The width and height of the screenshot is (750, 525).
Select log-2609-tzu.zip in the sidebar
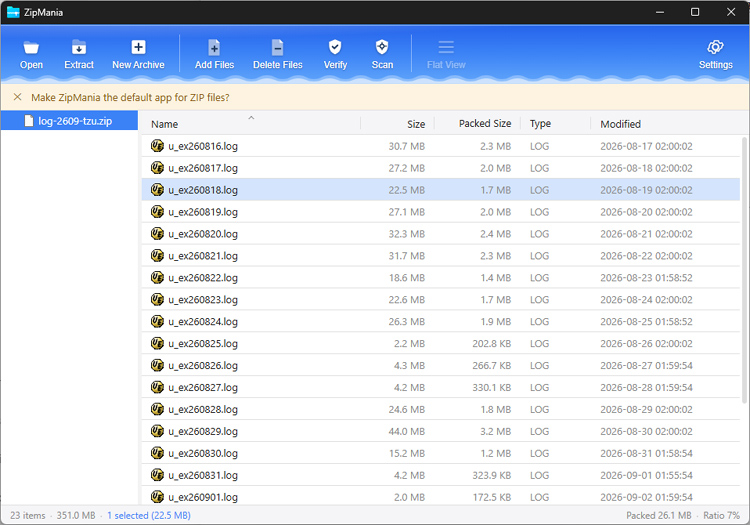69,121
